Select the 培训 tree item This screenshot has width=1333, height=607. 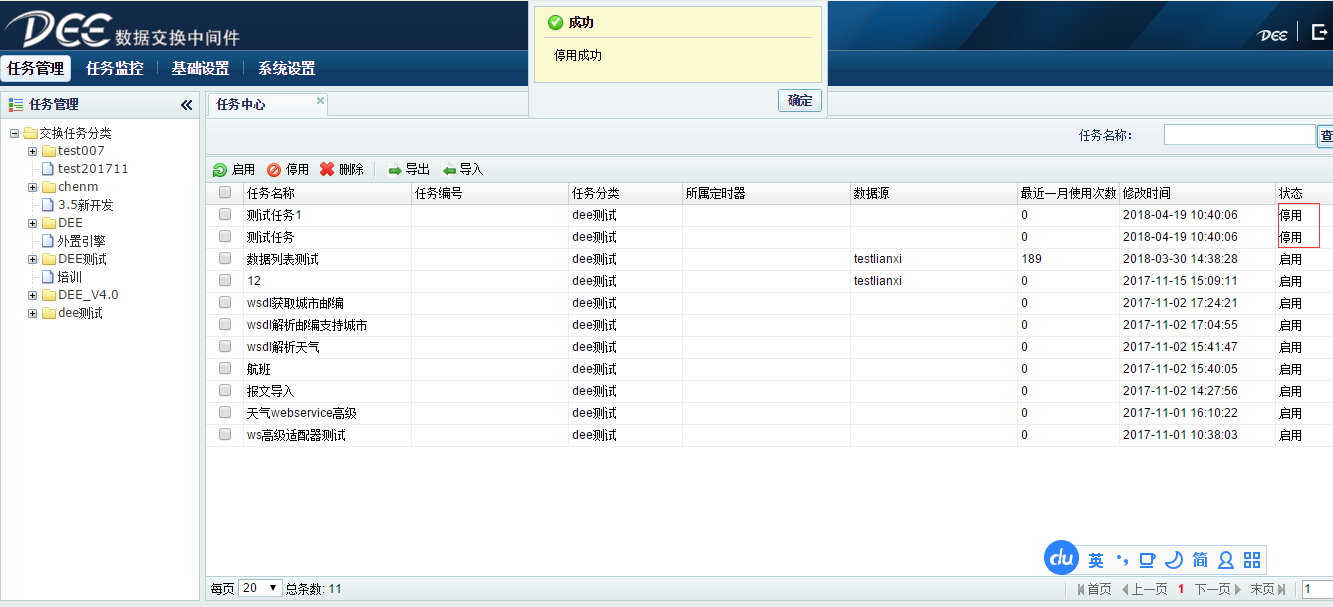pos(69,277)
